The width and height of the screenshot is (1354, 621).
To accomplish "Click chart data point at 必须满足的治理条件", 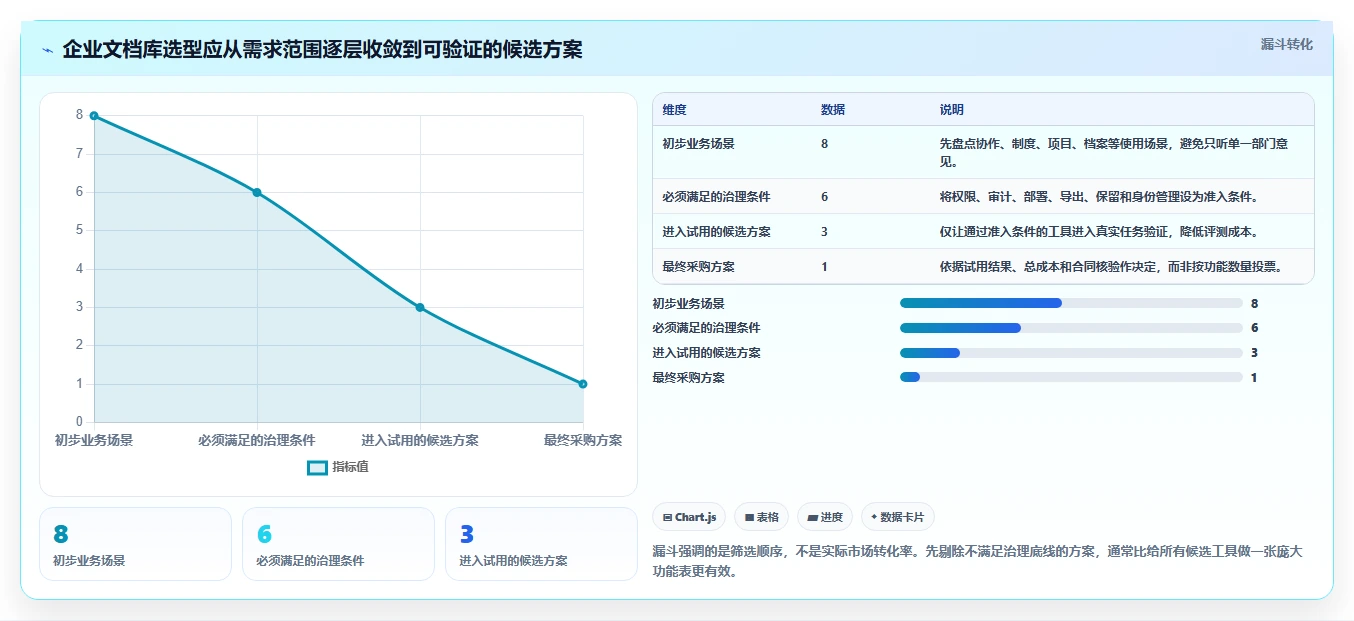I will point(257,192).
